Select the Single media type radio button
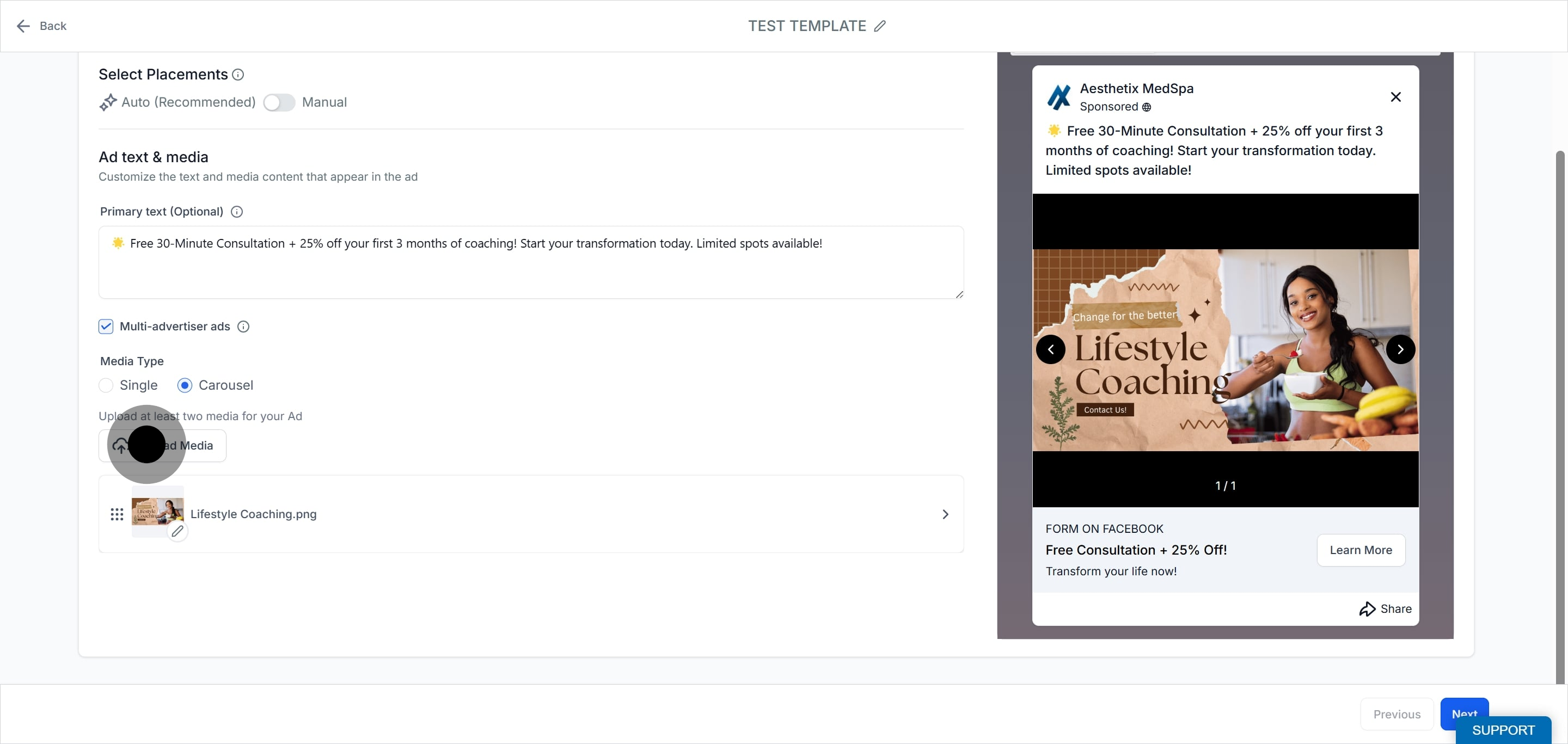Image resolution: width=1568 pixels, height=744 pixels. pyautogui.click(x=106, y=386)
